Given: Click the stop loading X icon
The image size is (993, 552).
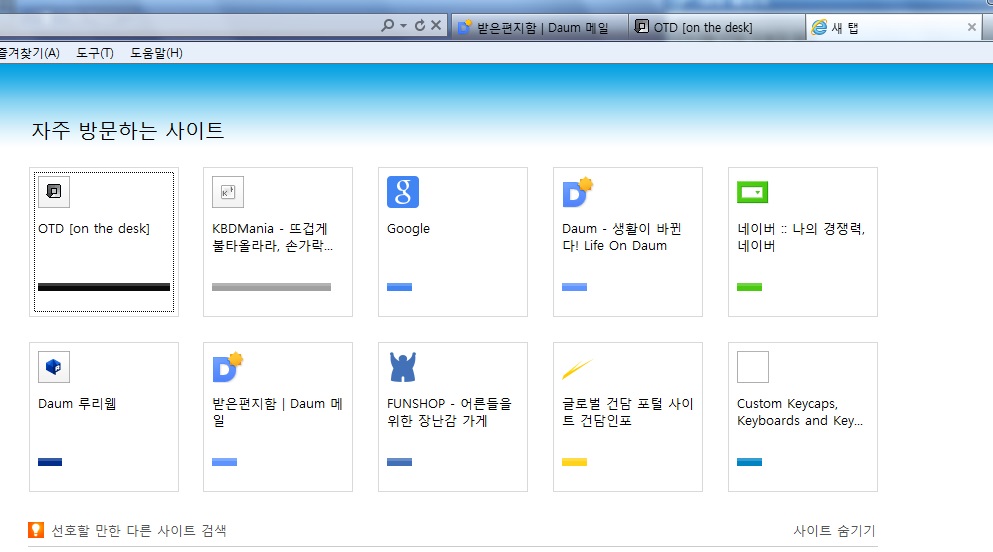Looking at the screenshot, I should [436, 25].
